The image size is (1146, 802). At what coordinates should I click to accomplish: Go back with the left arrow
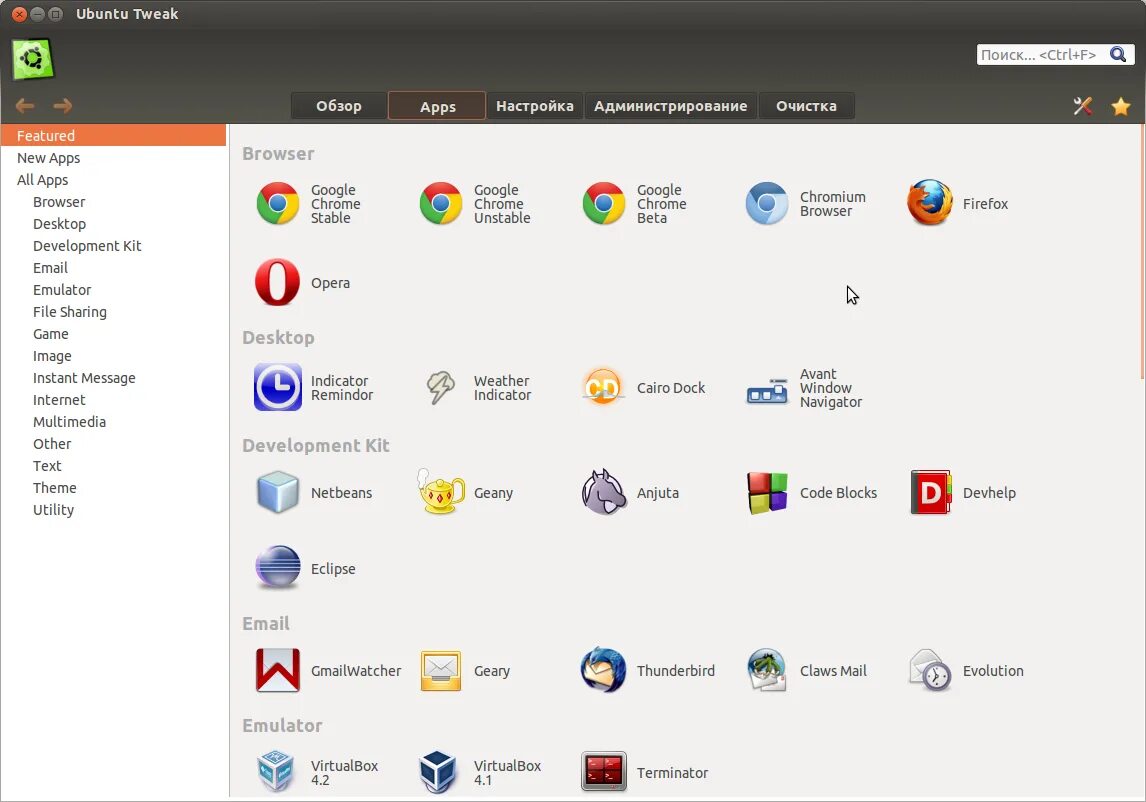point(25,106)
